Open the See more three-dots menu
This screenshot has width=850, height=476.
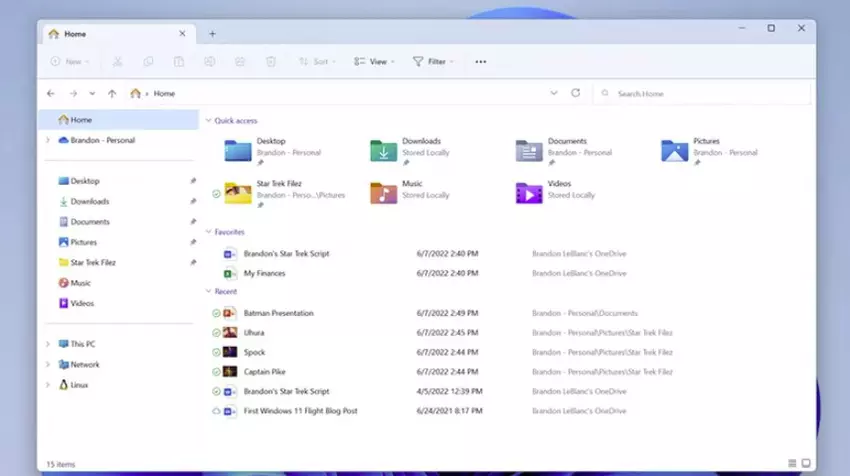(x=481, y=62)
